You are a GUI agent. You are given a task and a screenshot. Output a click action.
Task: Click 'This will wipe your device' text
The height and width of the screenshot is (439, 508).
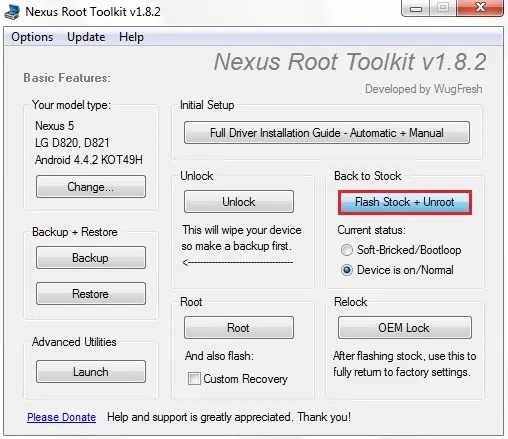242,230
